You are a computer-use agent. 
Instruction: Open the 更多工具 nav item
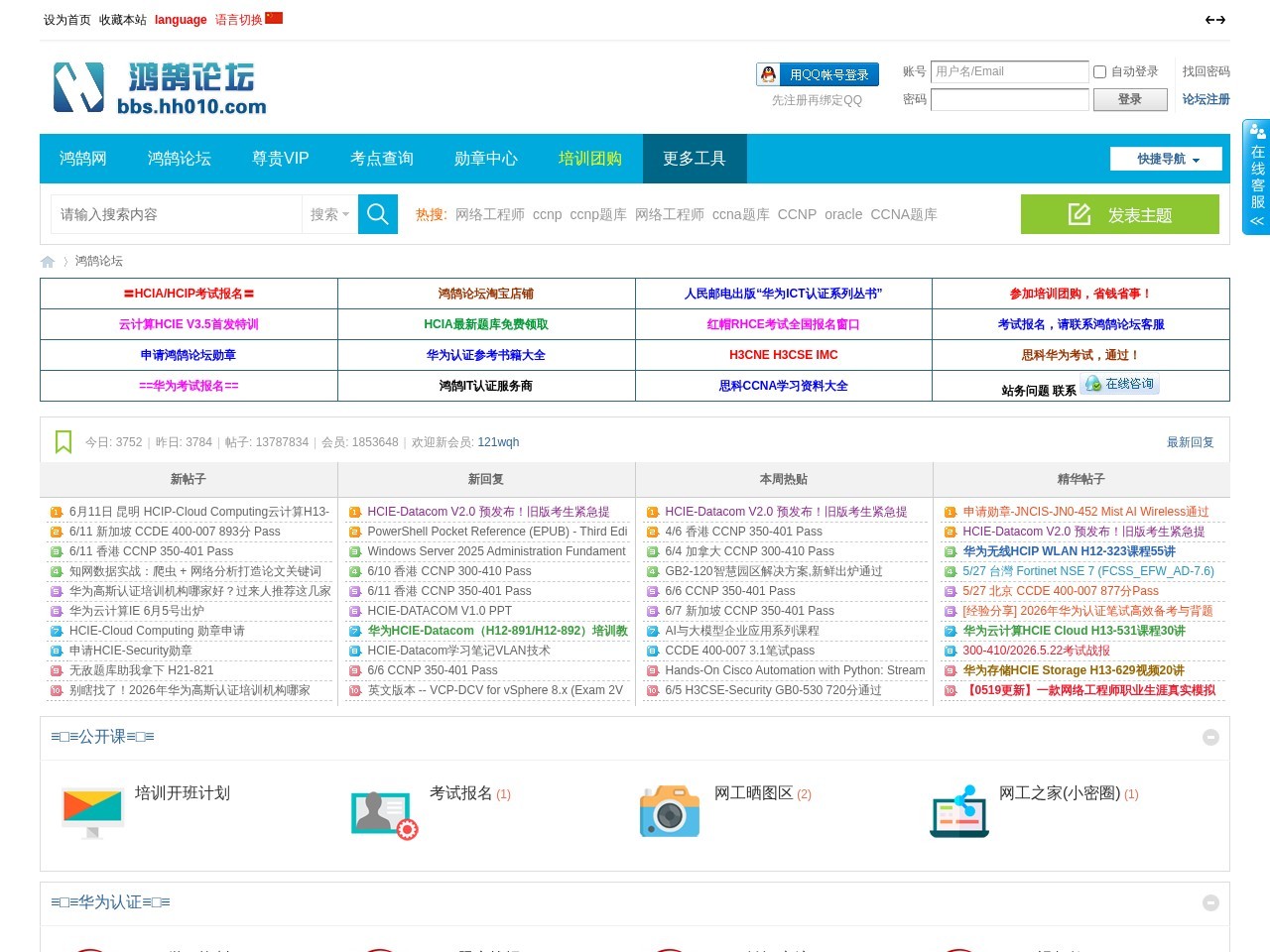[x=695, y=159]
